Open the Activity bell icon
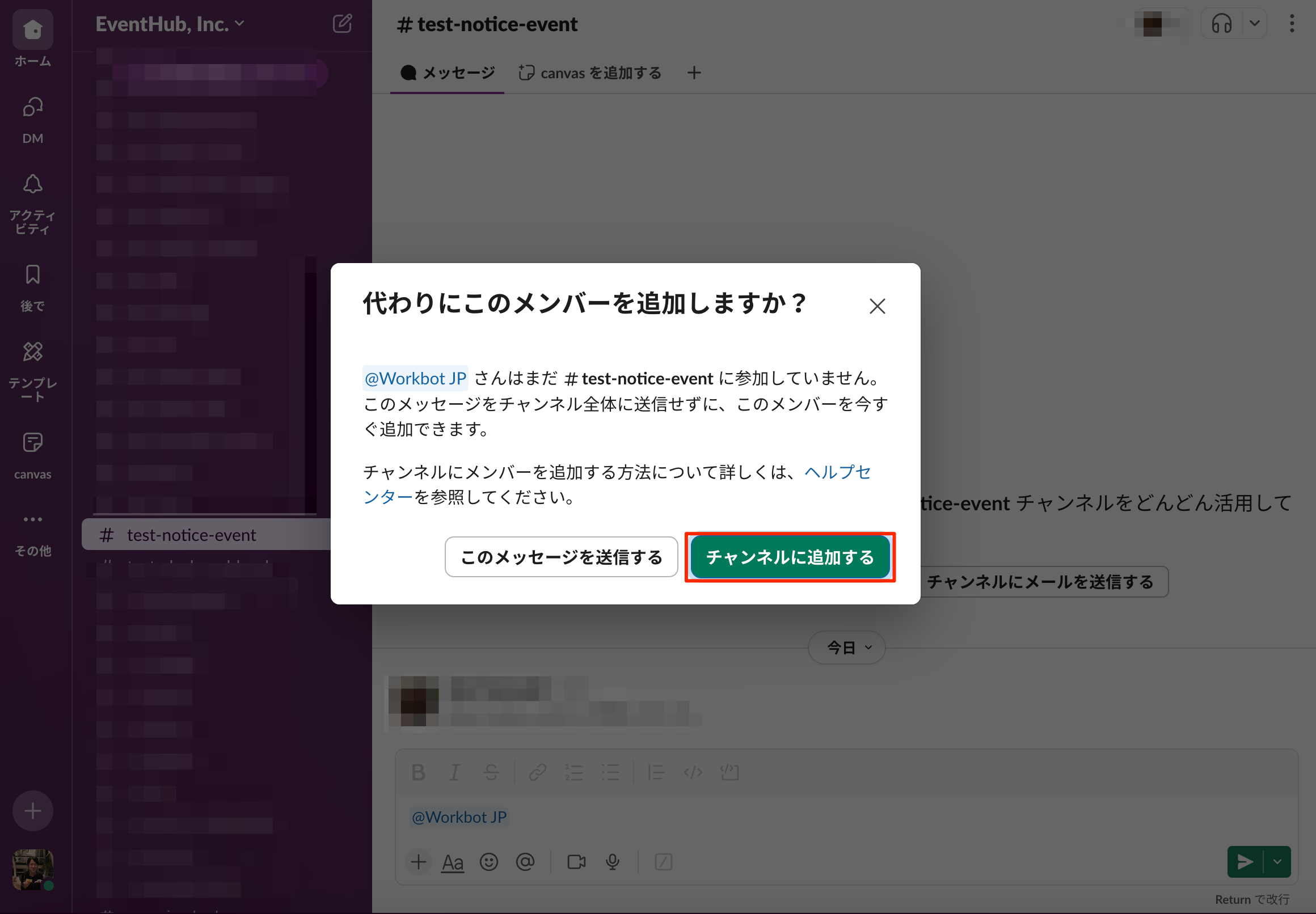Image resolution: width=1316 pixels, height=914 pixels. click(x=33, y=184)
